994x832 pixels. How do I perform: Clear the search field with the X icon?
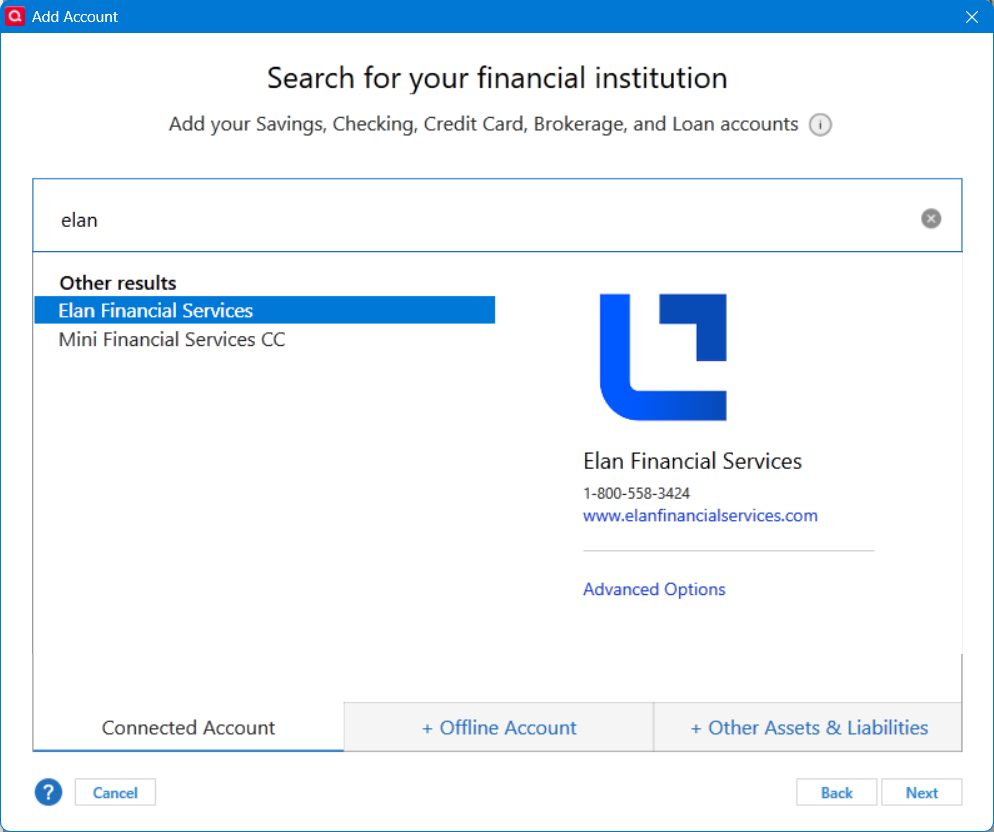point(931,219)
